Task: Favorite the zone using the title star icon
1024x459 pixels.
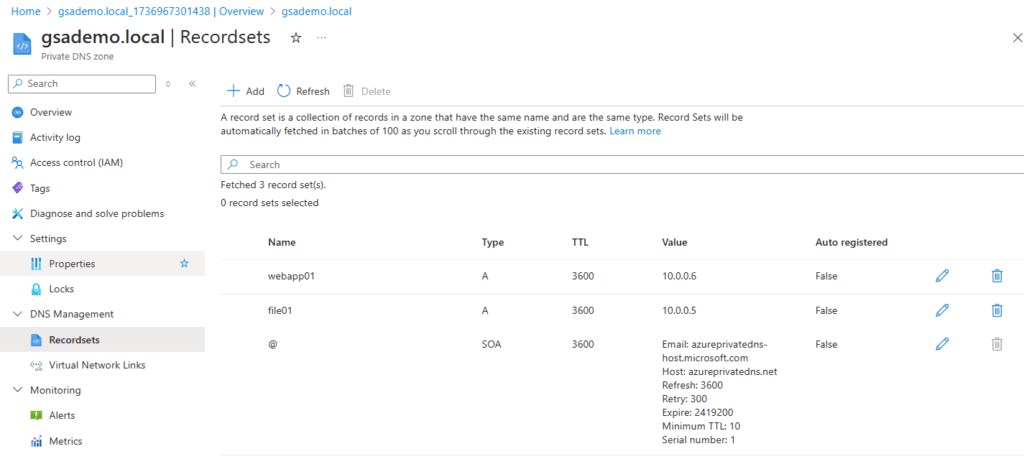Action: [x=295, y=37]
